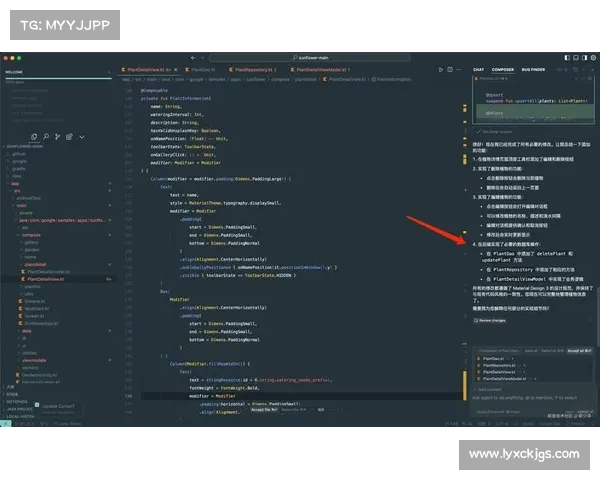Viewport: 600px width, 480px height.
Task: Click the split editor icon
Action: click(x=451, y=70)
